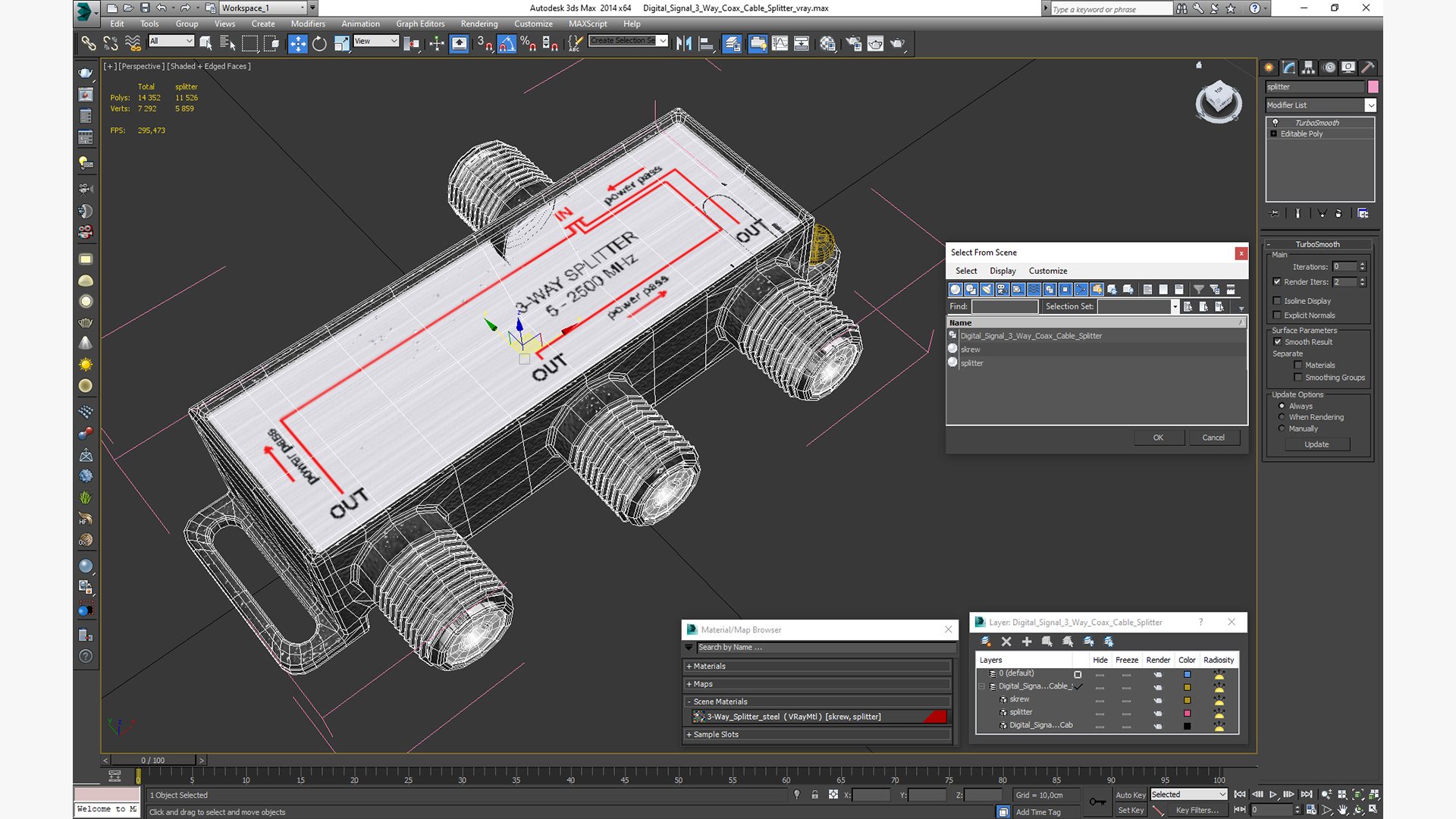Screen dimensions: 1456x819
Task: Toggle Isoline Display checkbox
Action: 1278,301
